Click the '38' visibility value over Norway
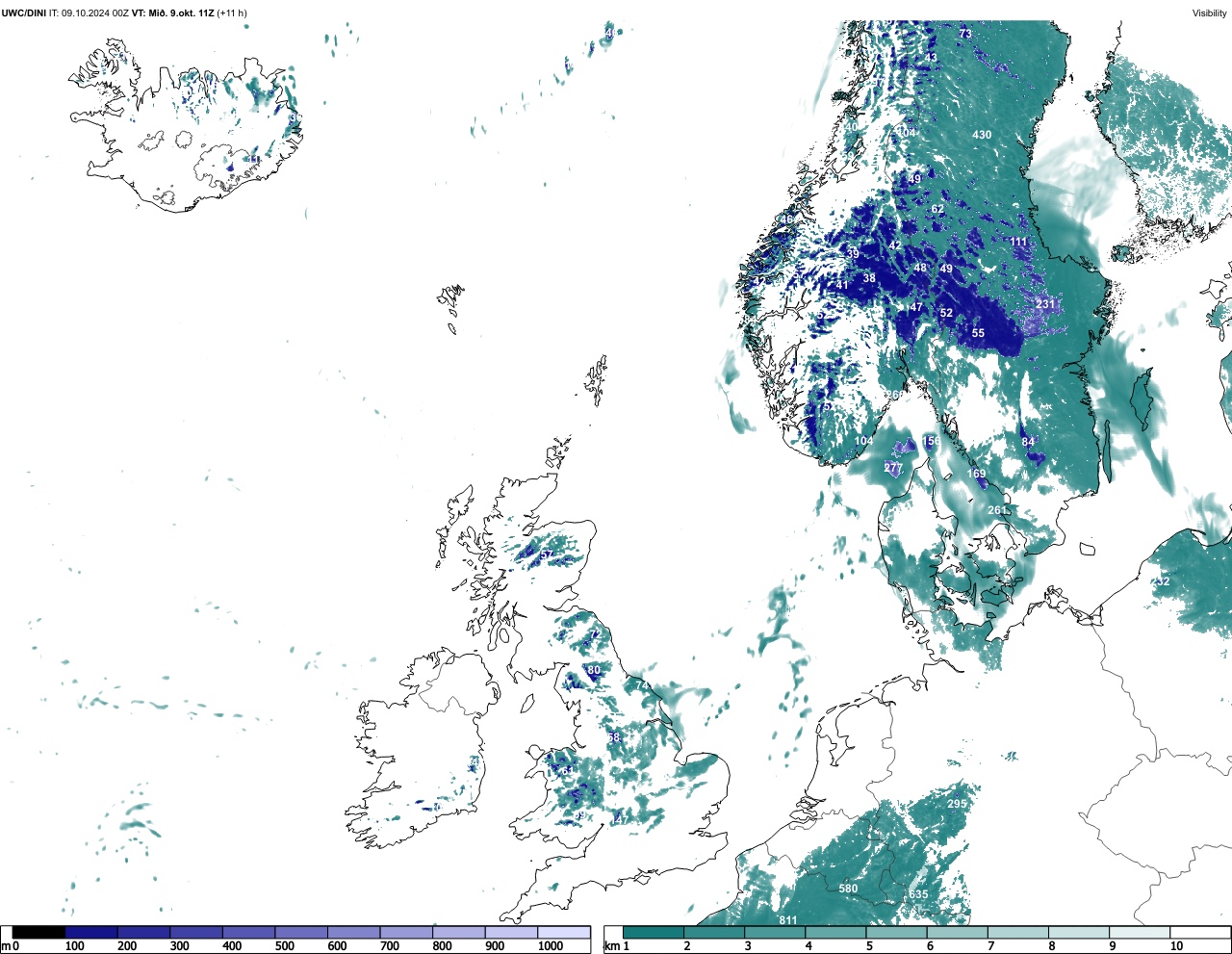This screenshot has width=1232, height=954. [x=869, y=278]
